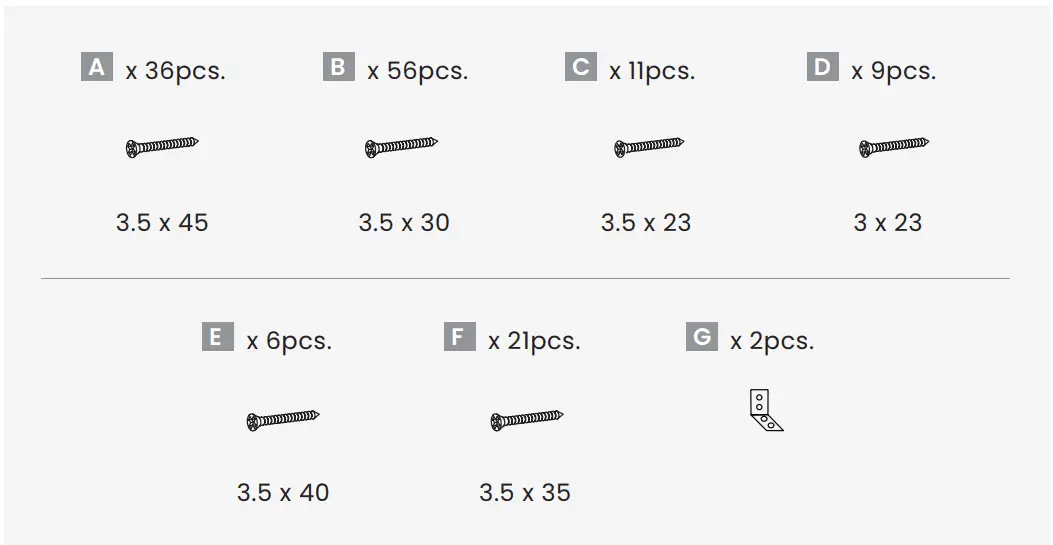Click the "3.5 x 40" size label
Viewport: 1053px width, 545px height.
(283, 492)
